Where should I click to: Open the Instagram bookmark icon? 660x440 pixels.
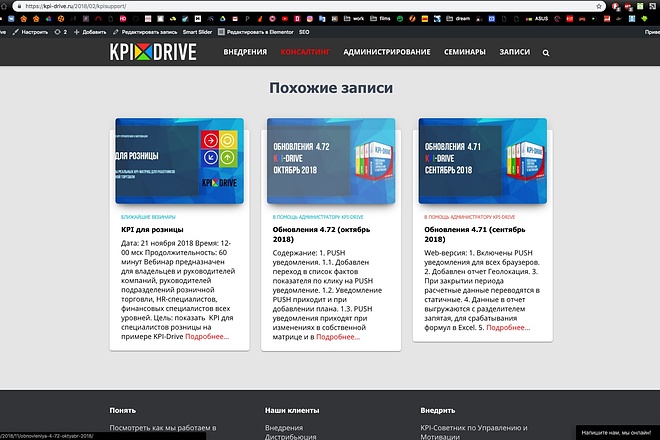point(310,19)
